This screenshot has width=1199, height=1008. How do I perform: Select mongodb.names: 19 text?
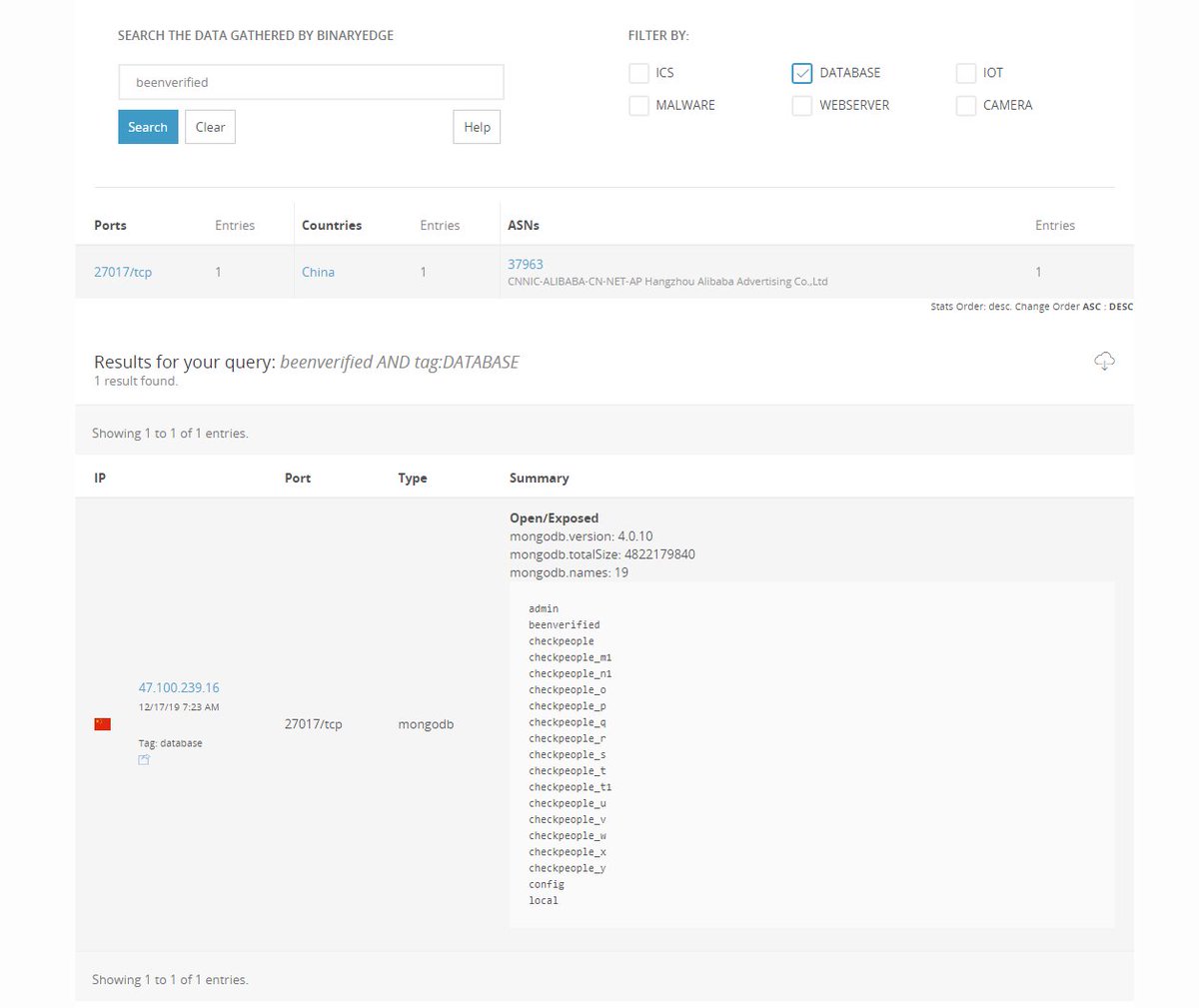569,572
